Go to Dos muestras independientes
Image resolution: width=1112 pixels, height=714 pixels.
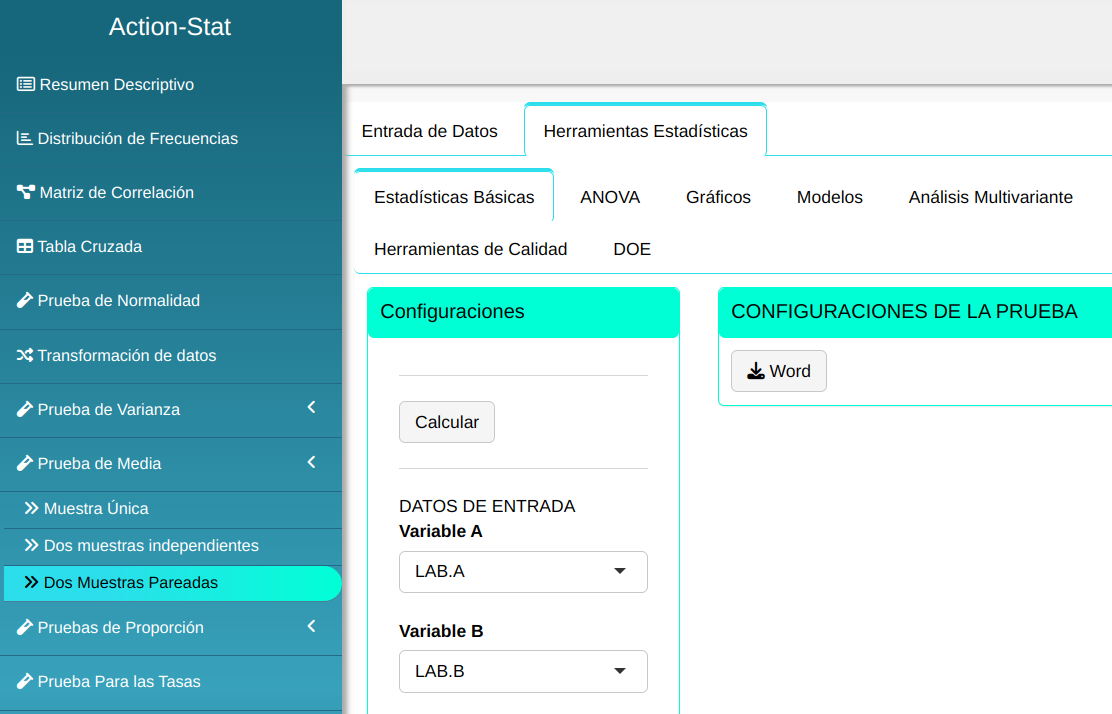[151, 546]
